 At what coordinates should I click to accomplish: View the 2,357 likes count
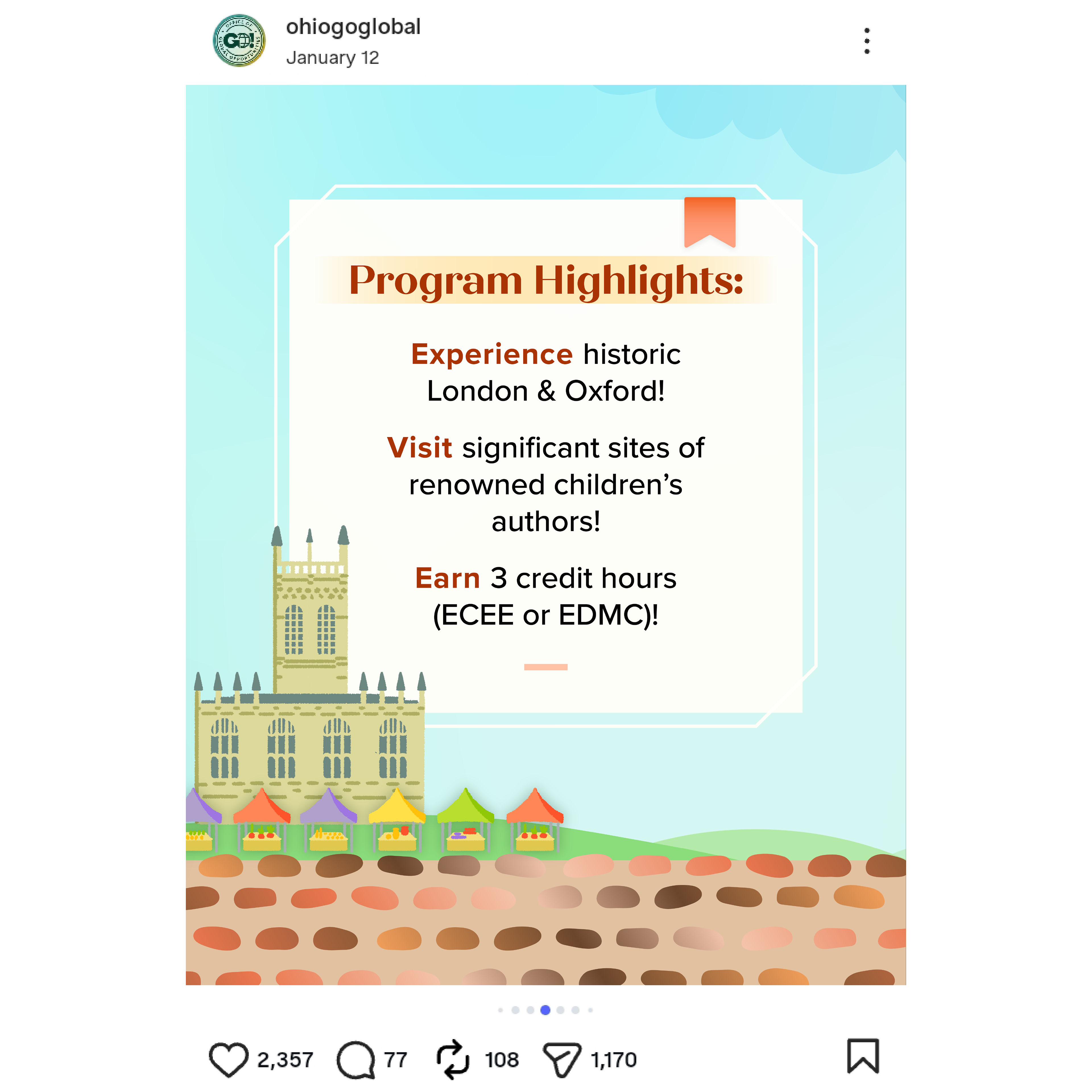285,1060
